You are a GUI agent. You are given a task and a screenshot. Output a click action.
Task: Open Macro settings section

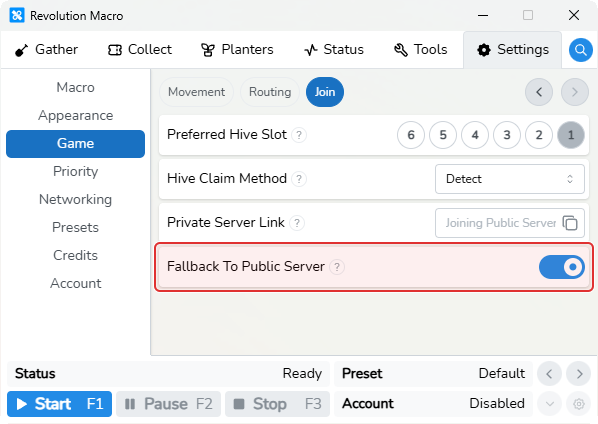point(76,88)
